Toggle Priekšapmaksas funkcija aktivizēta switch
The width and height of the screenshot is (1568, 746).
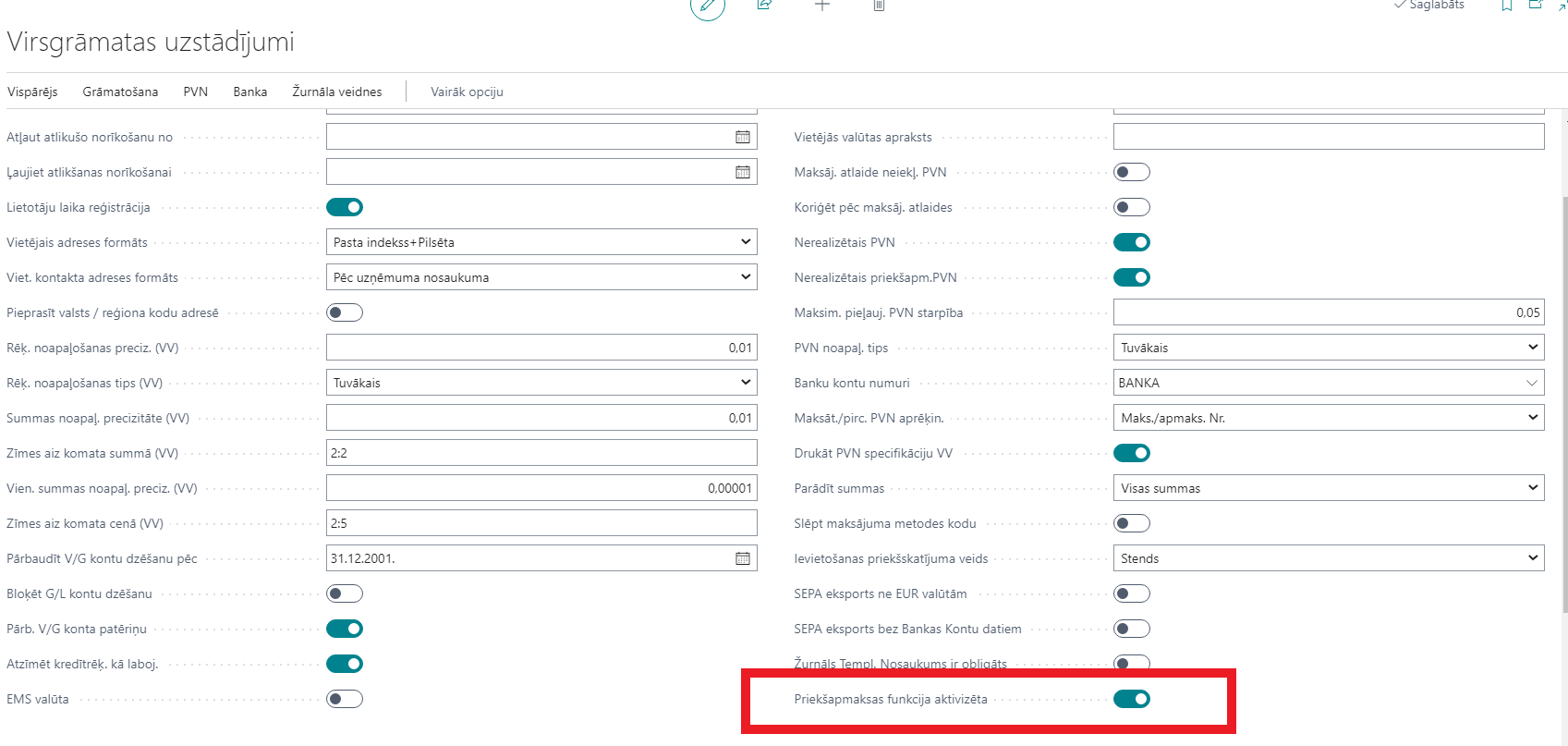point(1131,699)
